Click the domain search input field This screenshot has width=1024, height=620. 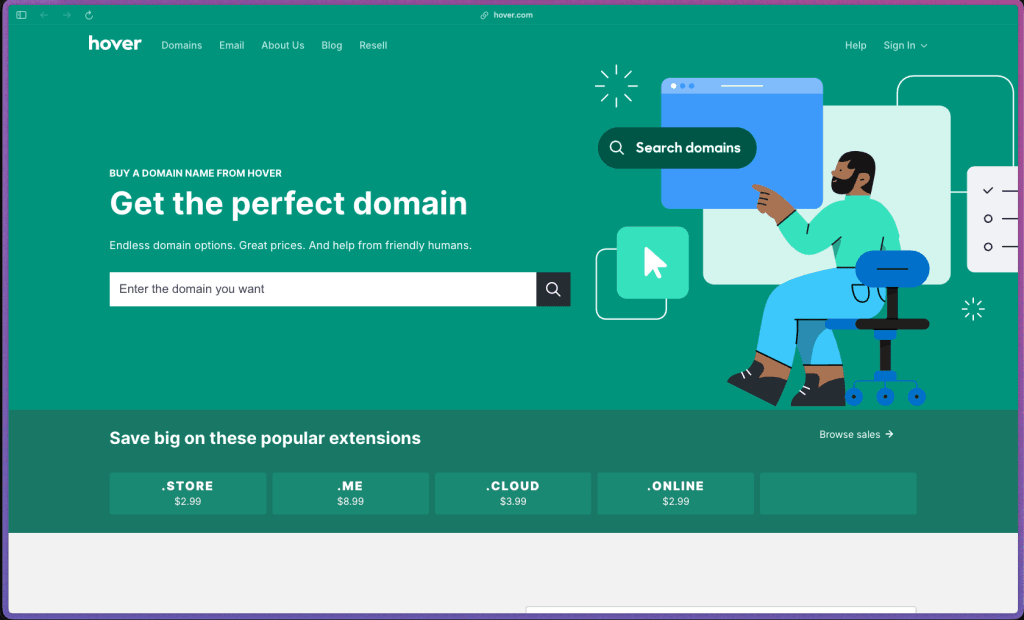(323, 289)
